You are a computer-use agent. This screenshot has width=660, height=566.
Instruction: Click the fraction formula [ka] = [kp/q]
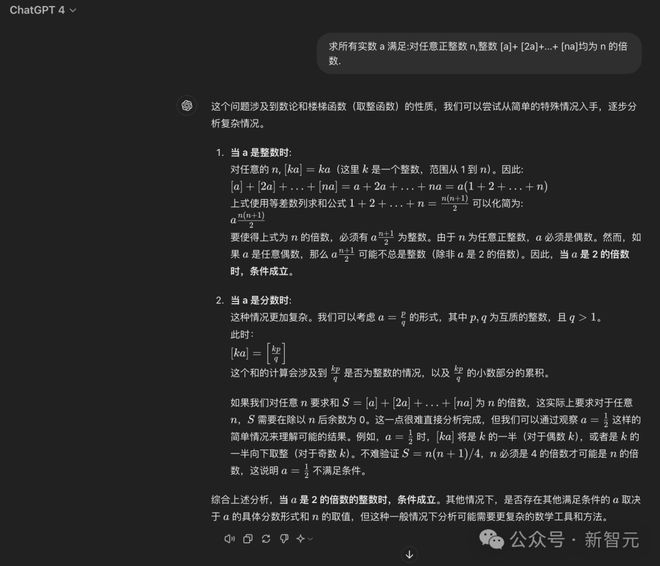pos(258,353)
